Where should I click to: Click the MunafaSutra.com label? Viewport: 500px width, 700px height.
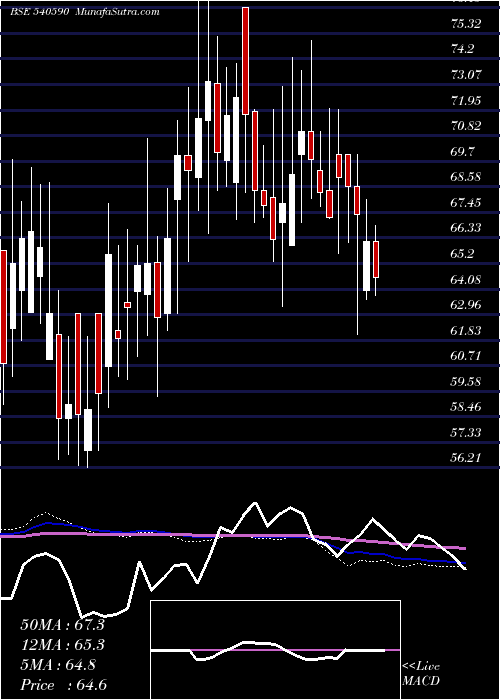tap(118, 12)
